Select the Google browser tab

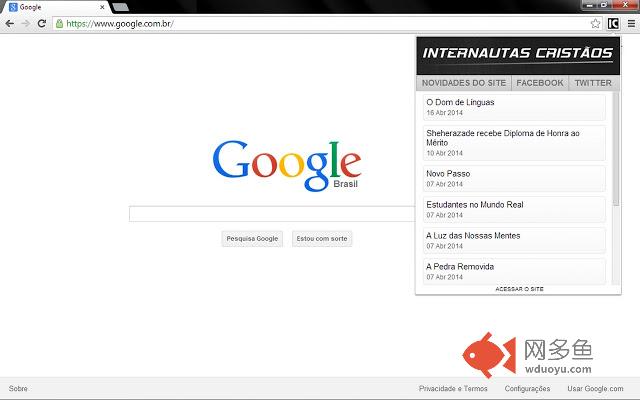(55, 7)
